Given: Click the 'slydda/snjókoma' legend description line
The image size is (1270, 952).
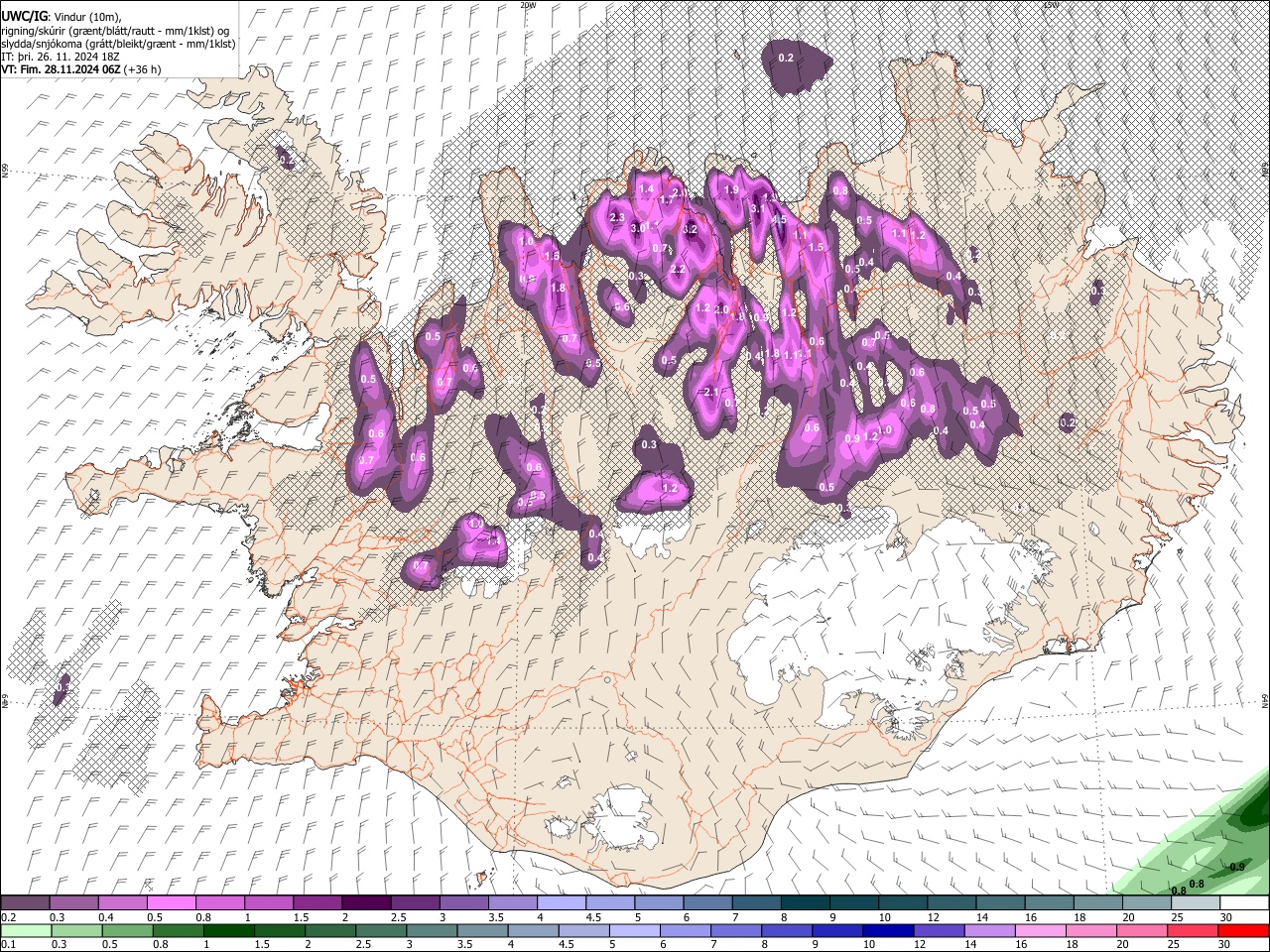Looking at the screenshot, I should (118, 44).
